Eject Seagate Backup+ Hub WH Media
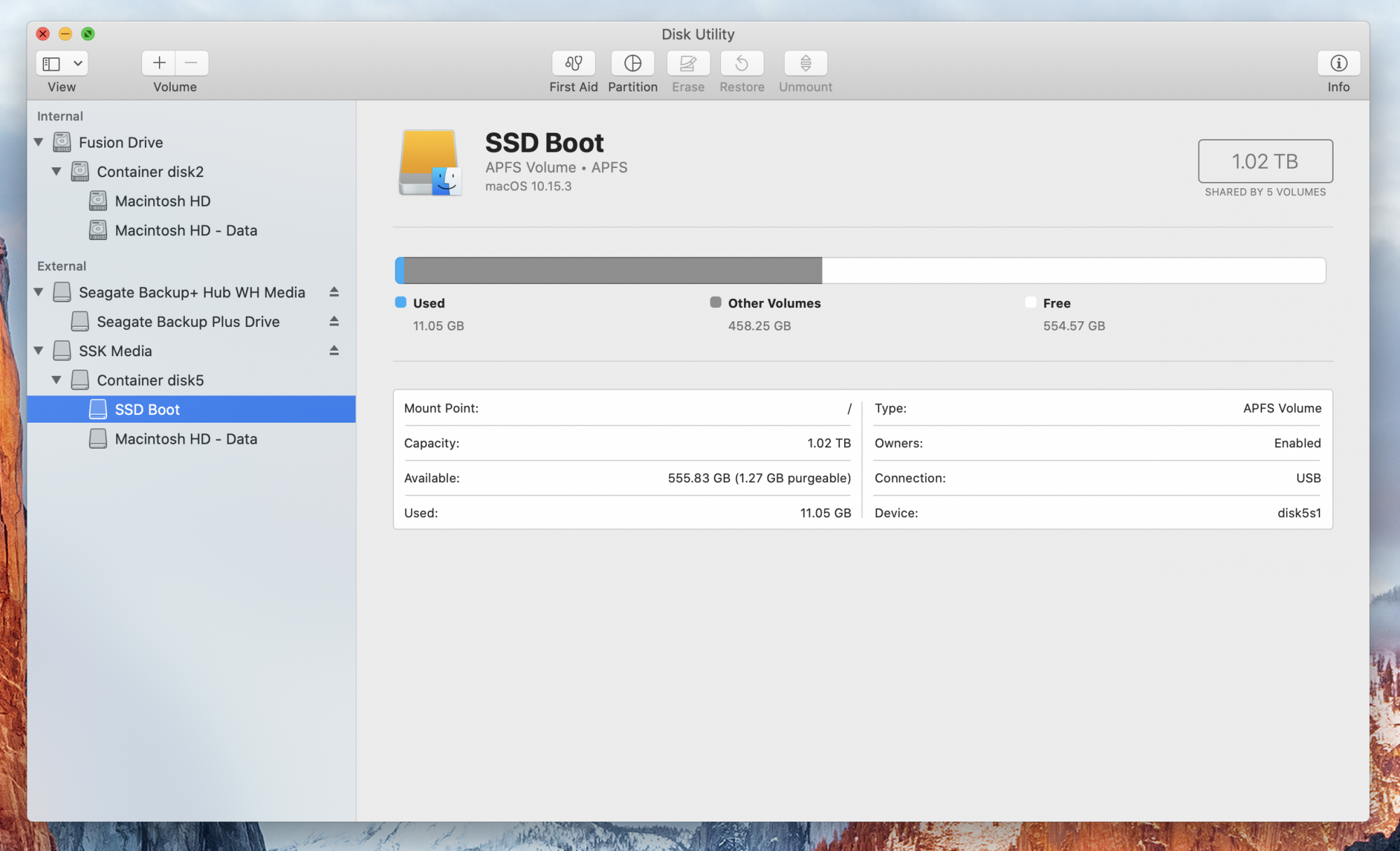 click(334, 292)
